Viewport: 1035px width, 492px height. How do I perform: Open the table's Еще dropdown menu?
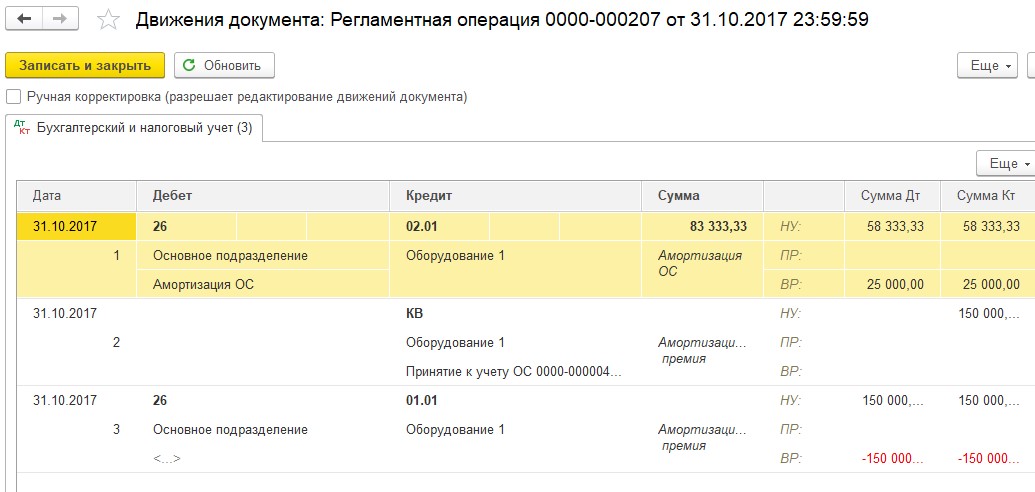coord(1006,163)
